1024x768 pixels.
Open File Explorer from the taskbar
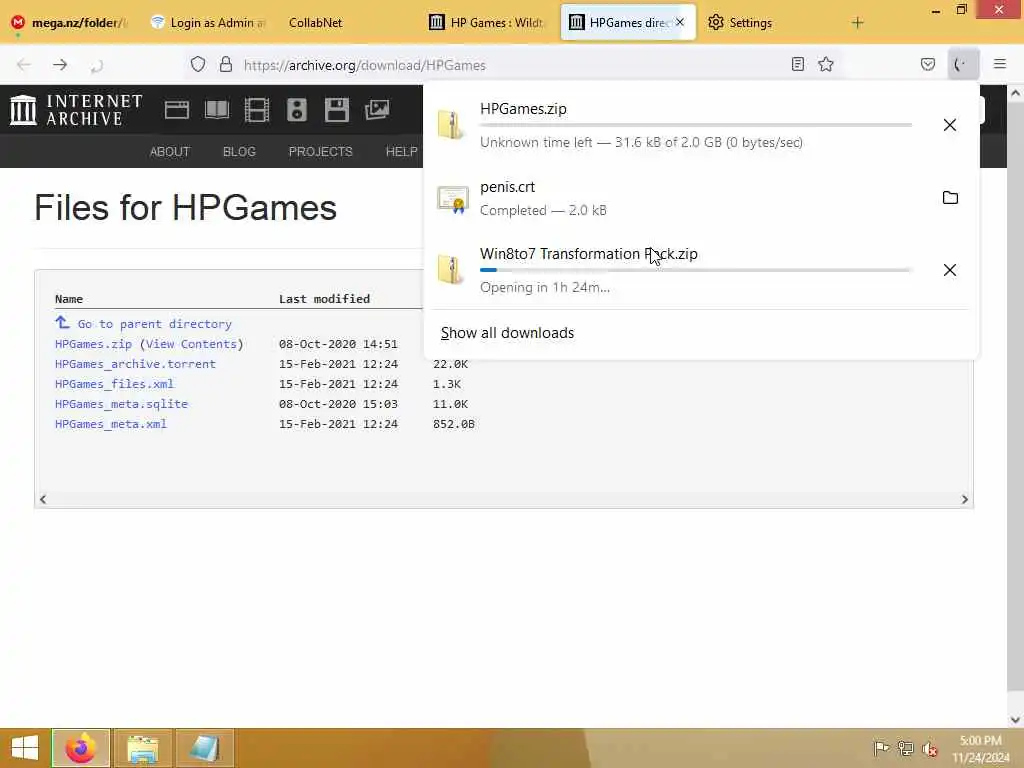click(142, 748)
